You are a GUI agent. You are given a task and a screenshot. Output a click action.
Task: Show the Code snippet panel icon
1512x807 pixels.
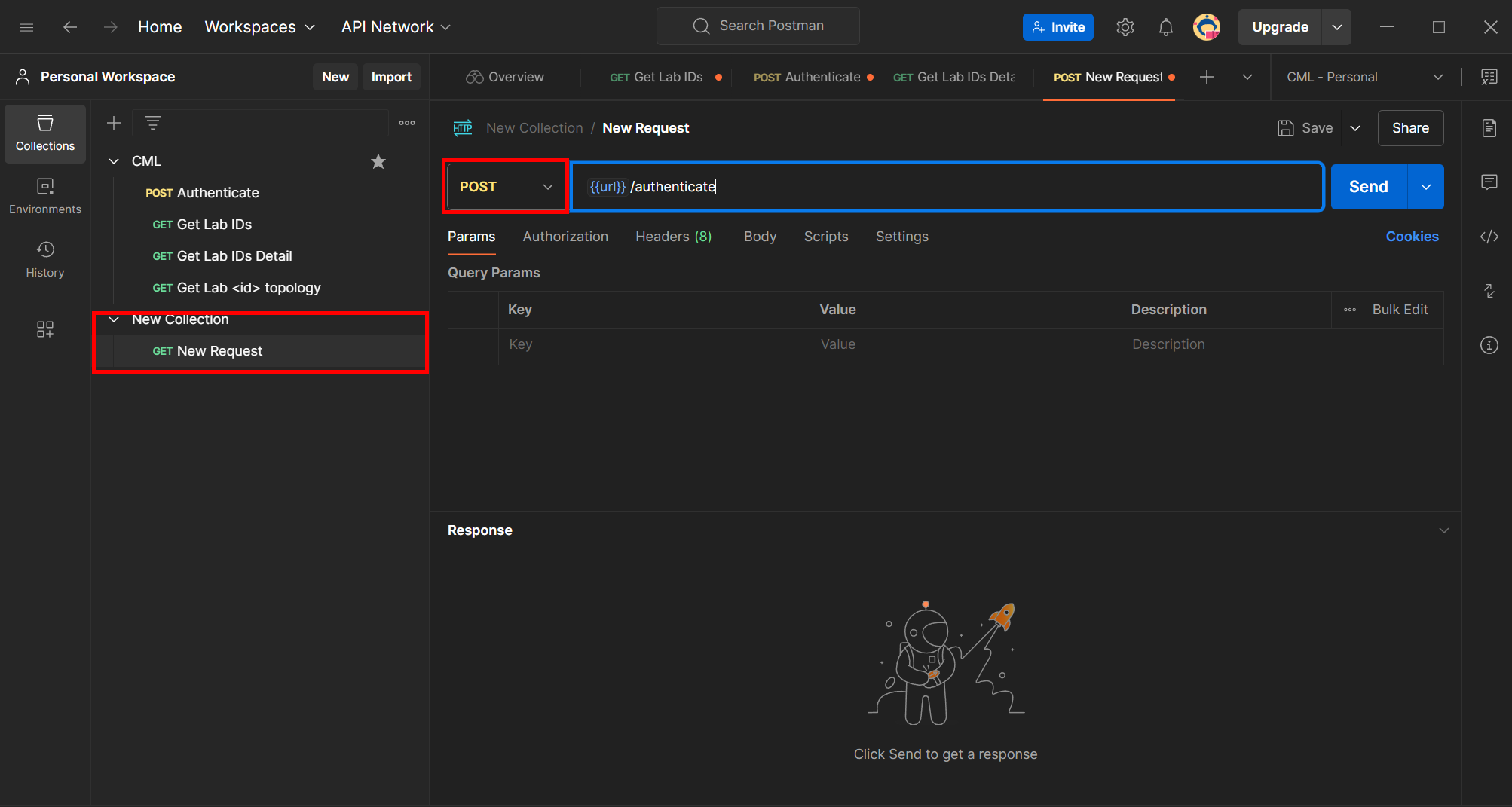pyautogui.click(x=1489, y=236)
